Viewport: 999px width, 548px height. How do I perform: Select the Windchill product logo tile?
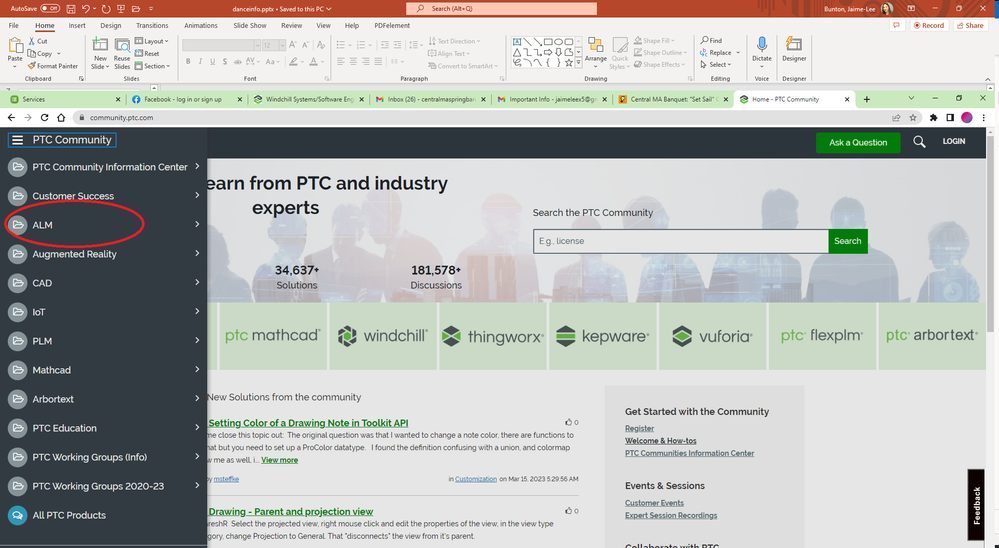tap(383, 336)
